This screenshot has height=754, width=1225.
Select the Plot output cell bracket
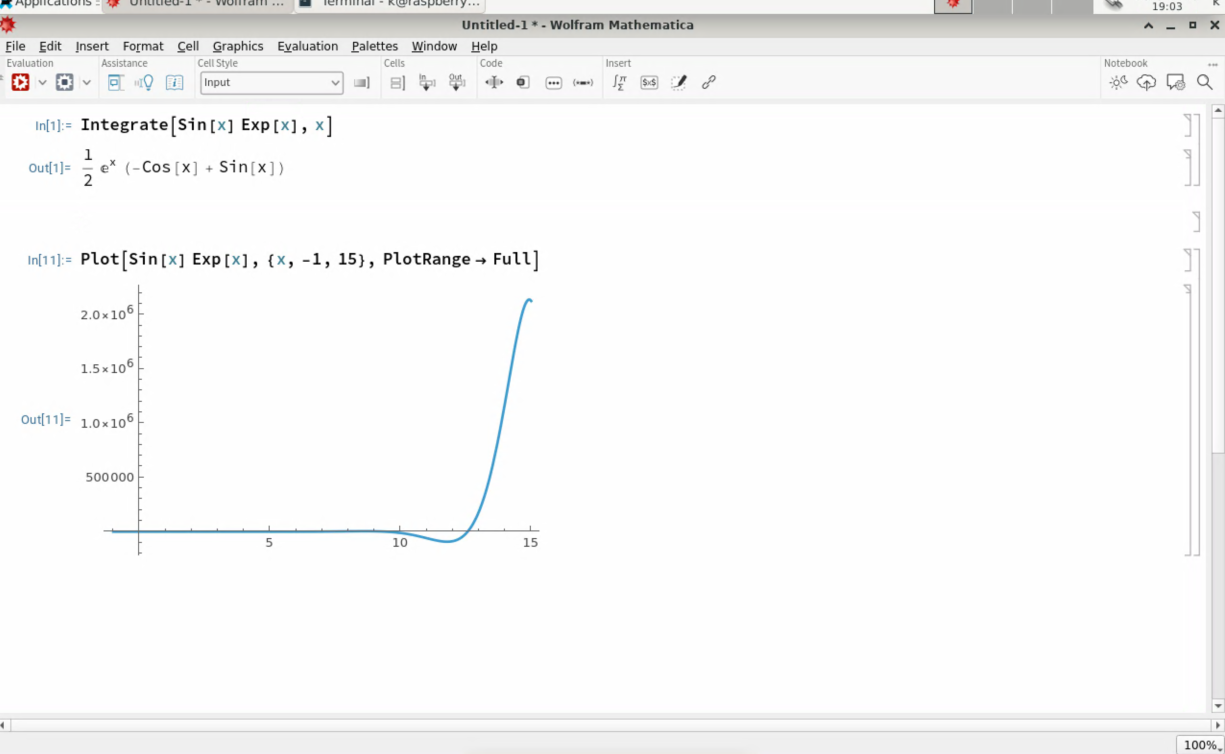(x=1188, y=420)
